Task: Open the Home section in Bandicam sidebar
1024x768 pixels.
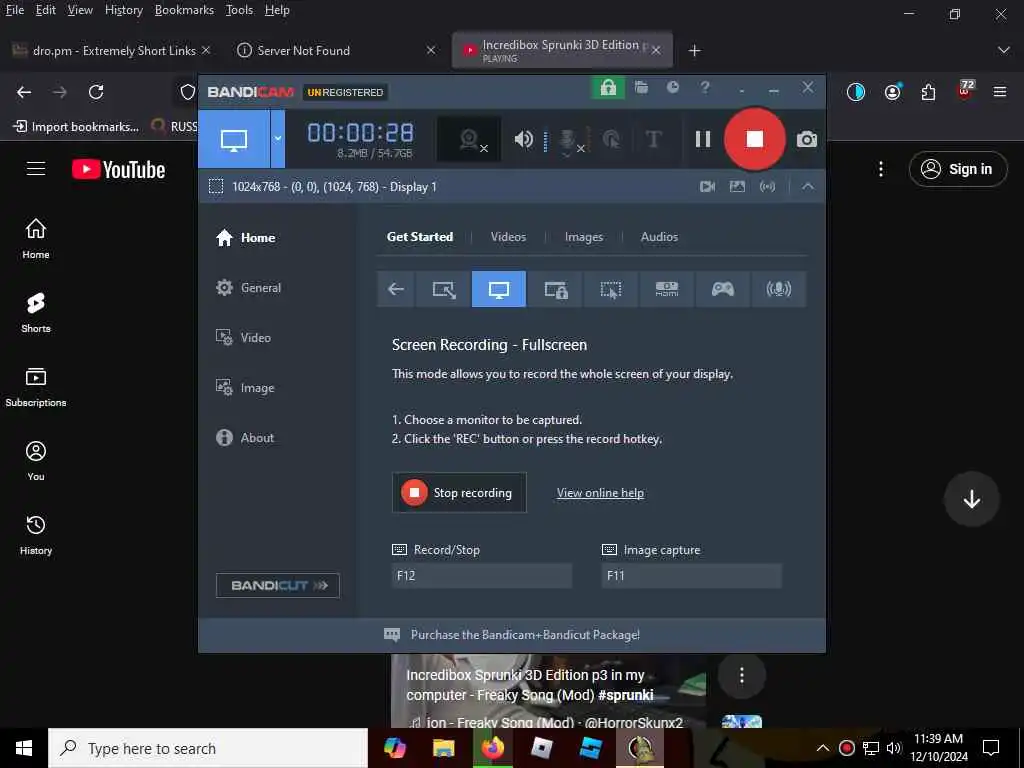Action: (x=246, y=238)
